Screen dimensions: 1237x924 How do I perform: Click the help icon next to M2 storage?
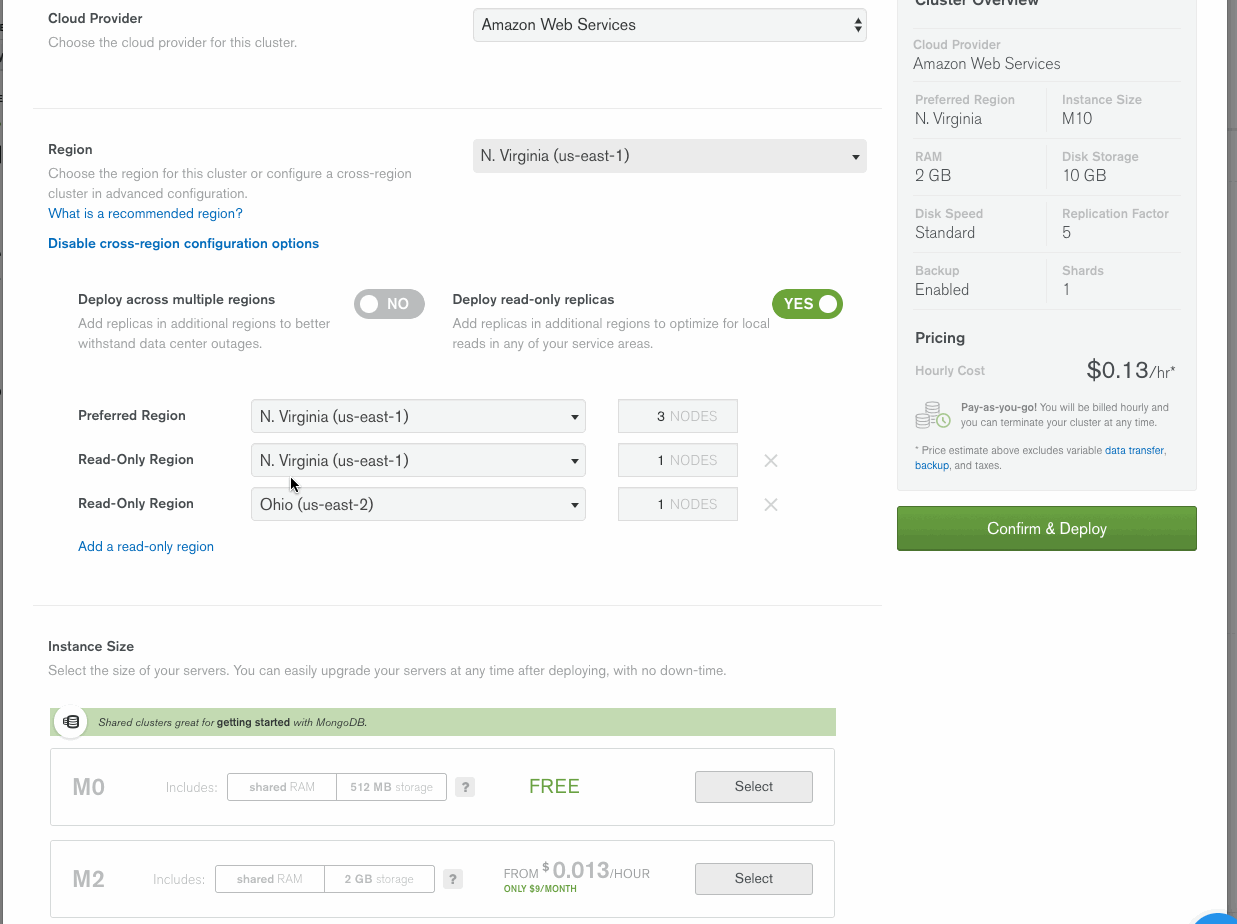[x=452, y=879]
